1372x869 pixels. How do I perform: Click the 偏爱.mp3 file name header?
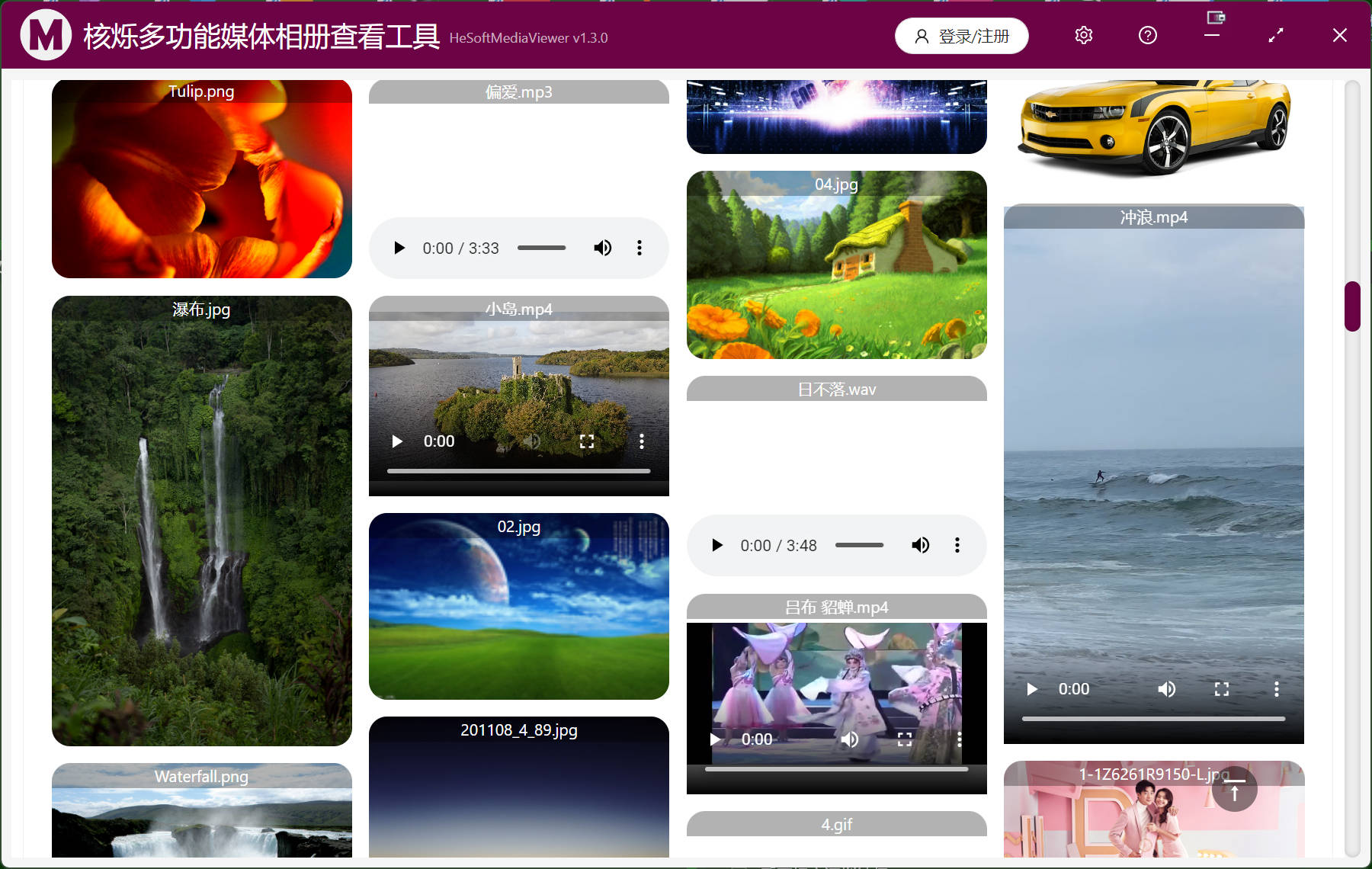[x=519, y=92]
